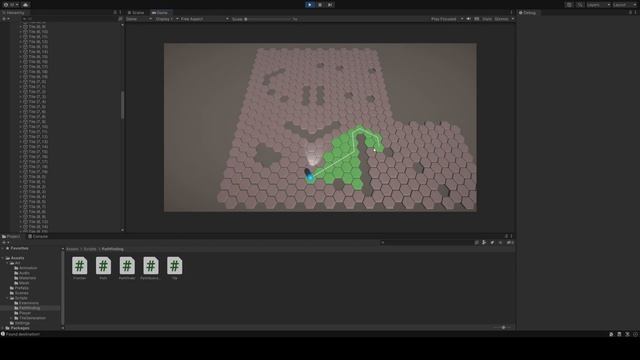Open the Game view mode dropdown
The image size is (640, 360).
point(139,19)
